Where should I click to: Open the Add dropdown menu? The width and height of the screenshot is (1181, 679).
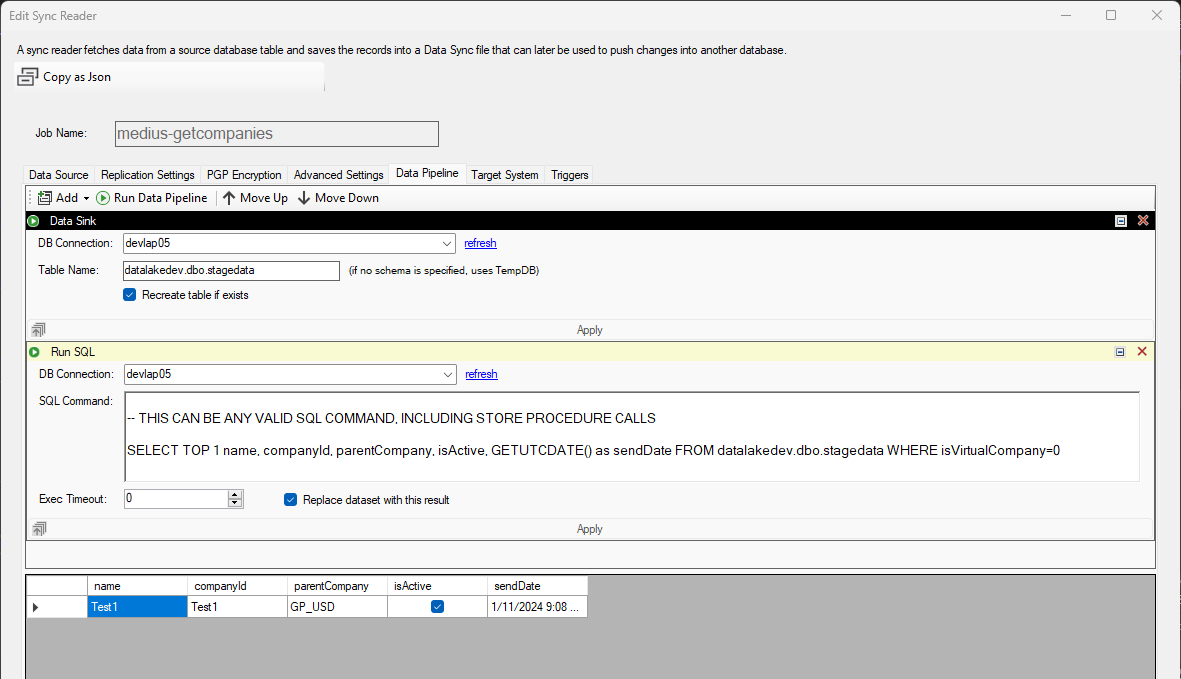click(86, 198)
